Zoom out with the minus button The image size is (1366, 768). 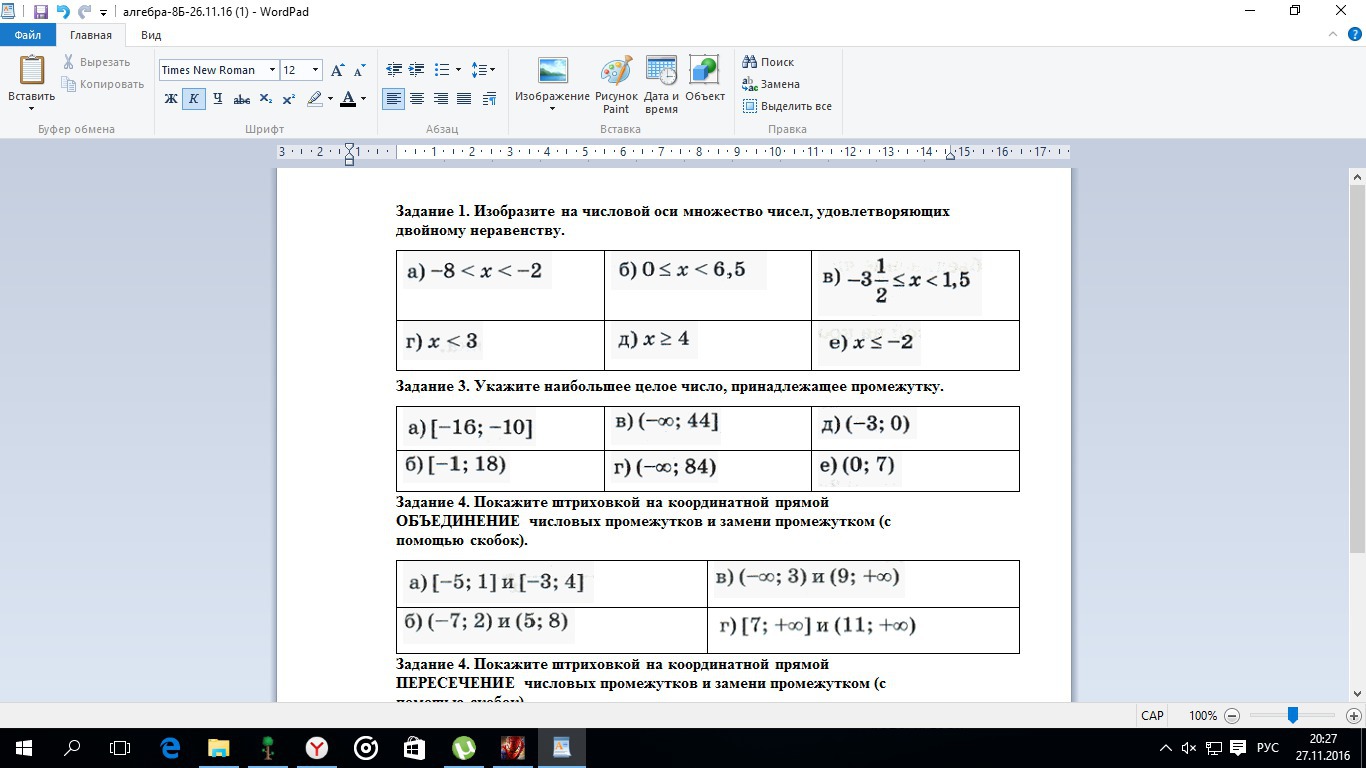[1231, 716]
